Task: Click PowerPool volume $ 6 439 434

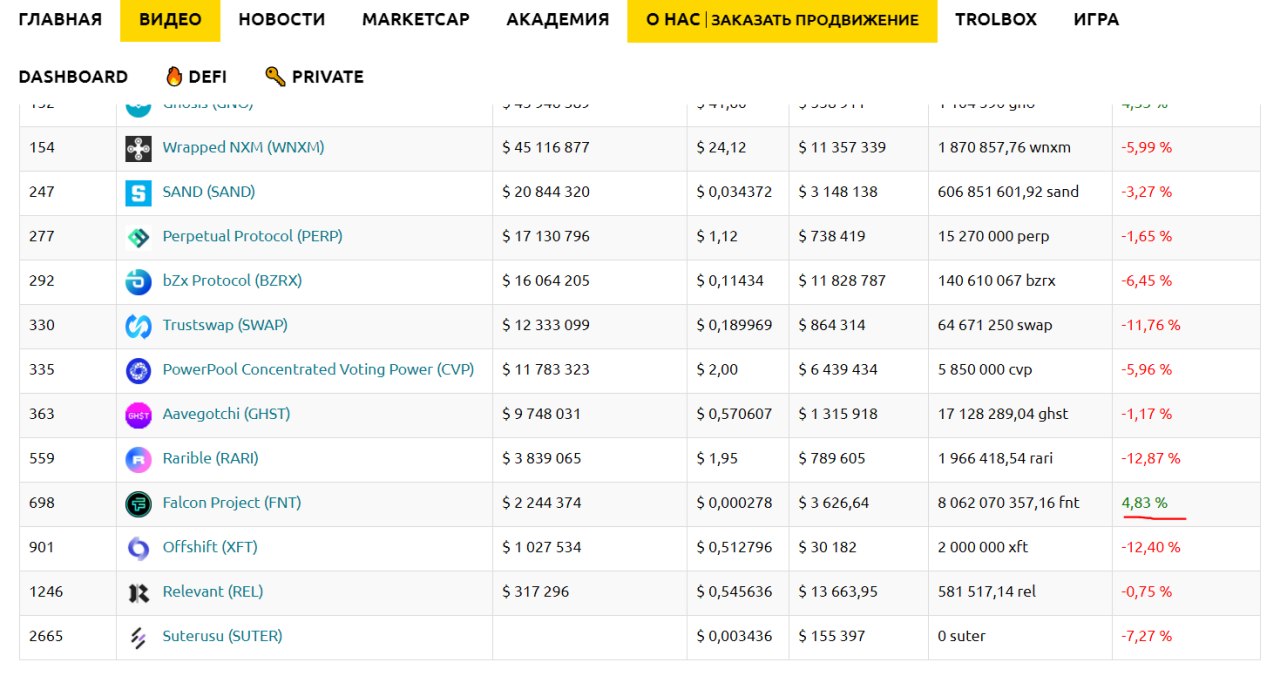Action: (838, 370)
